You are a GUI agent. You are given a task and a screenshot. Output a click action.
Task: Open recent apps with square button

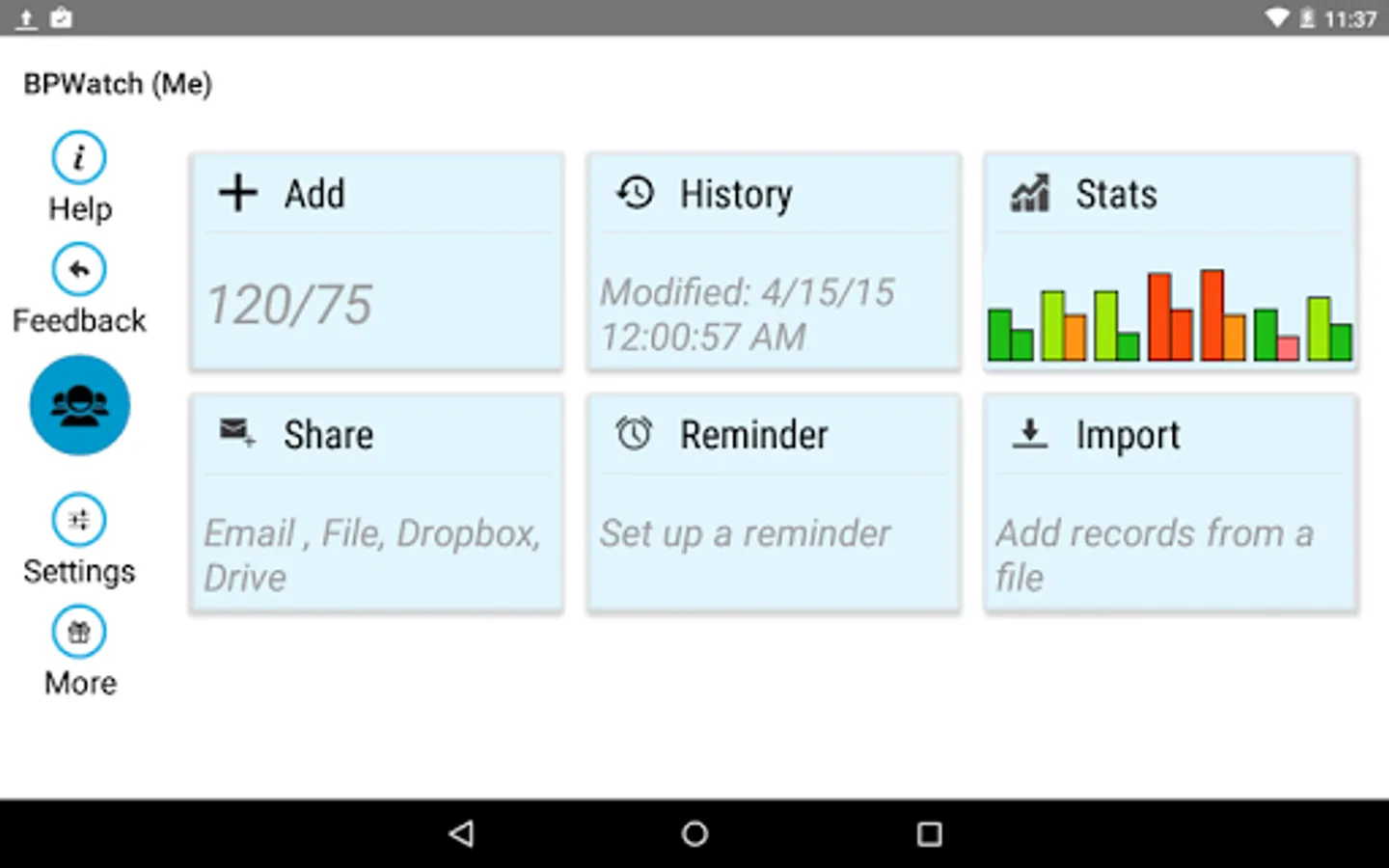(x=929, y=834)
